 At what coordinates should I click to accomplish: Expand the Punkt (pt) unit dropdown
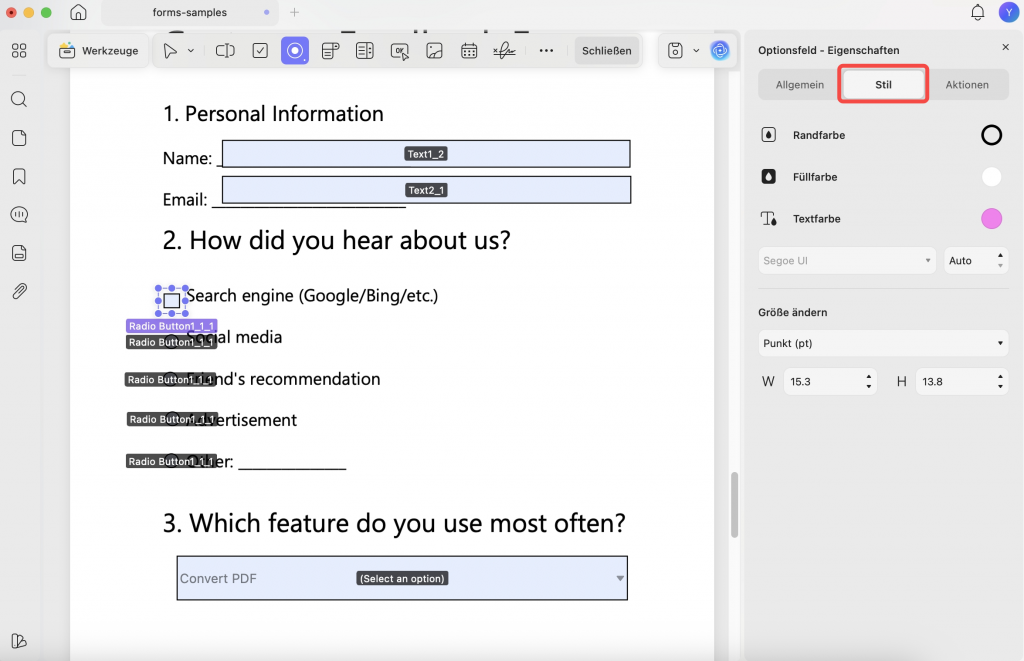click(x=883, y=343)
